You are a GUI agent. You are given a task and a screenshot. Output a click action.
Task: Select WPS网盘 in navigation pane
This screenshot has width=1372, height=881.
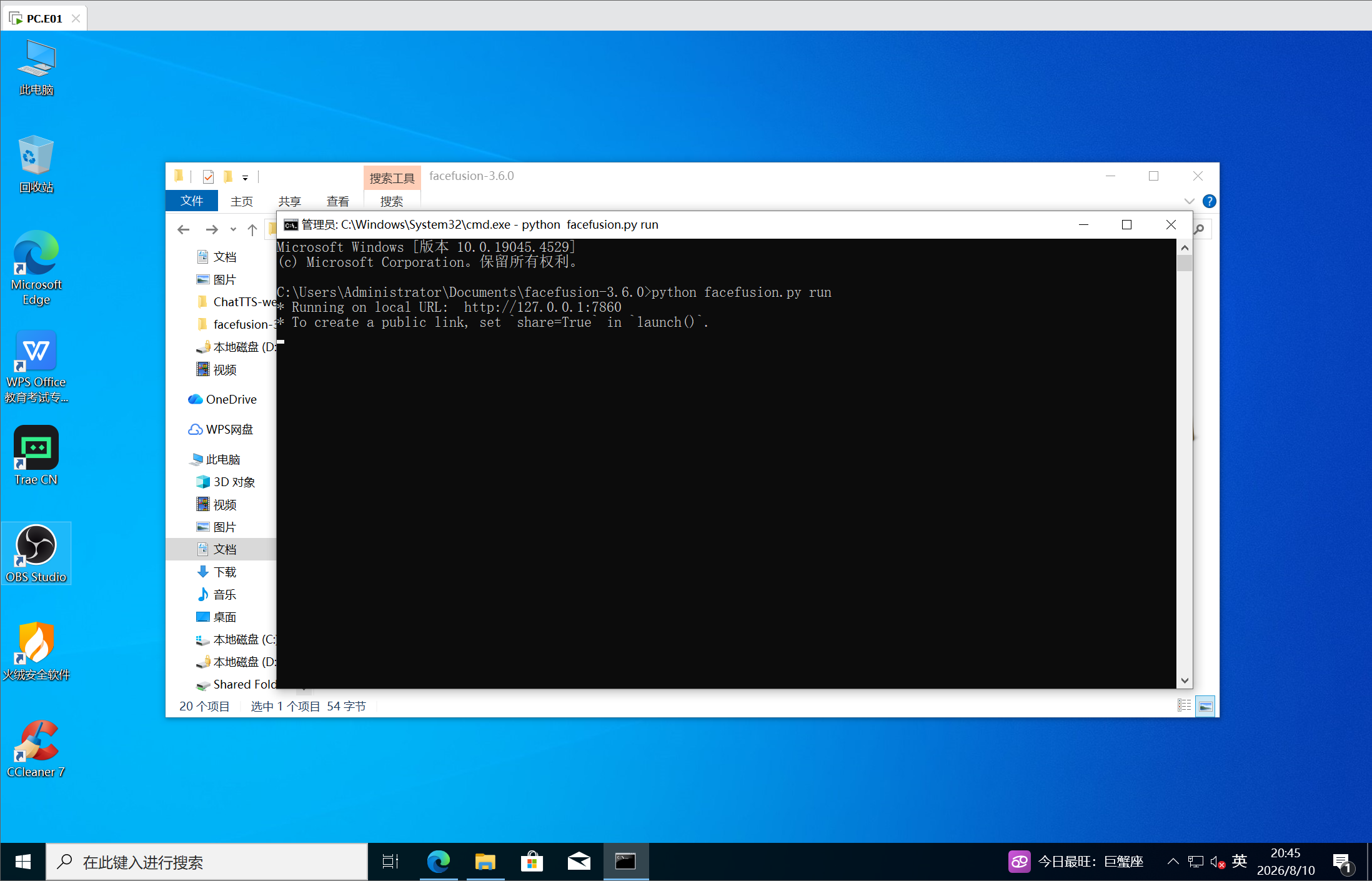coord(221,429)
